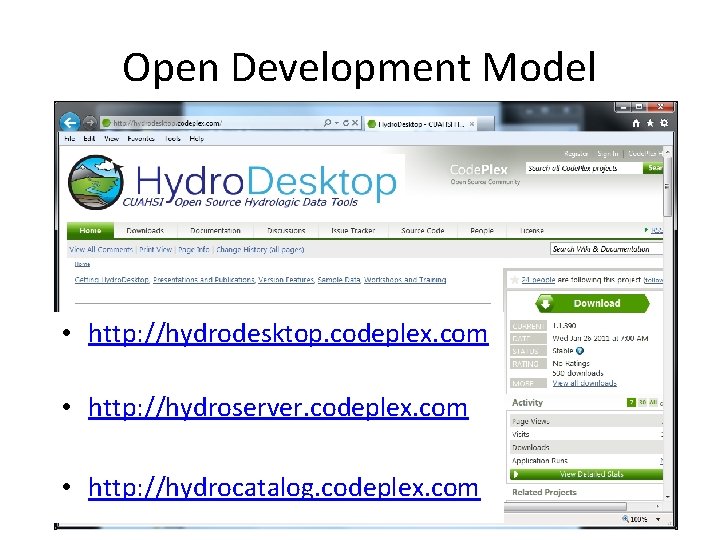This screenshot has width=720, height=540.
Task: Switch to the License tab
Action: 532,231
